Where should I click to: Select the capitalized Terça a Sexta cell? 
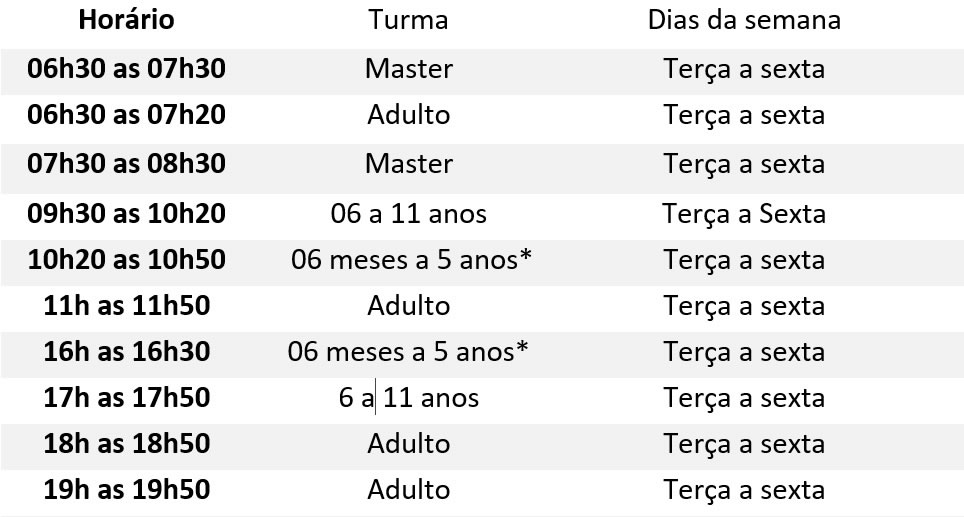744,214
